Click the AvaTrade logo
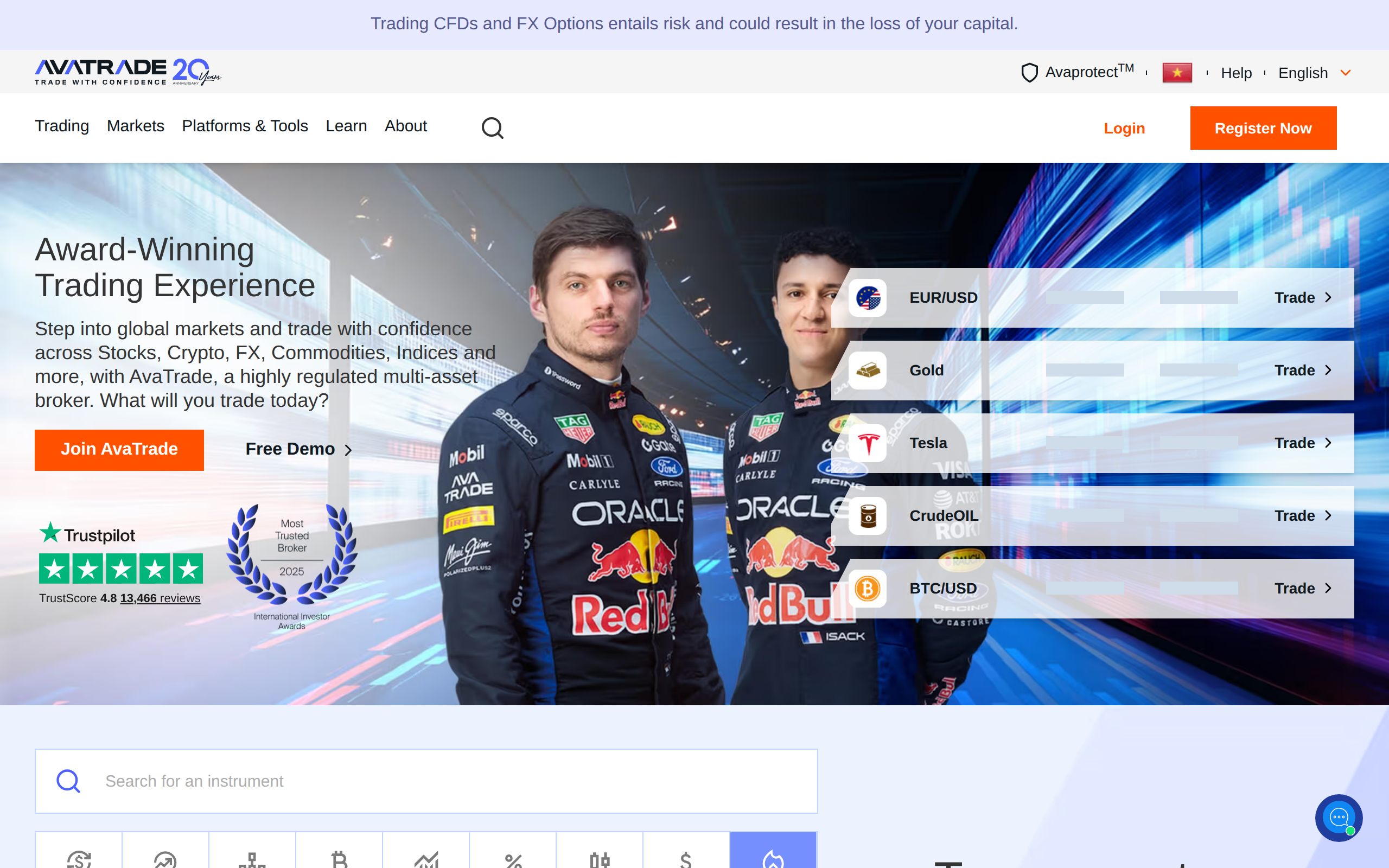 coord(128,72)
